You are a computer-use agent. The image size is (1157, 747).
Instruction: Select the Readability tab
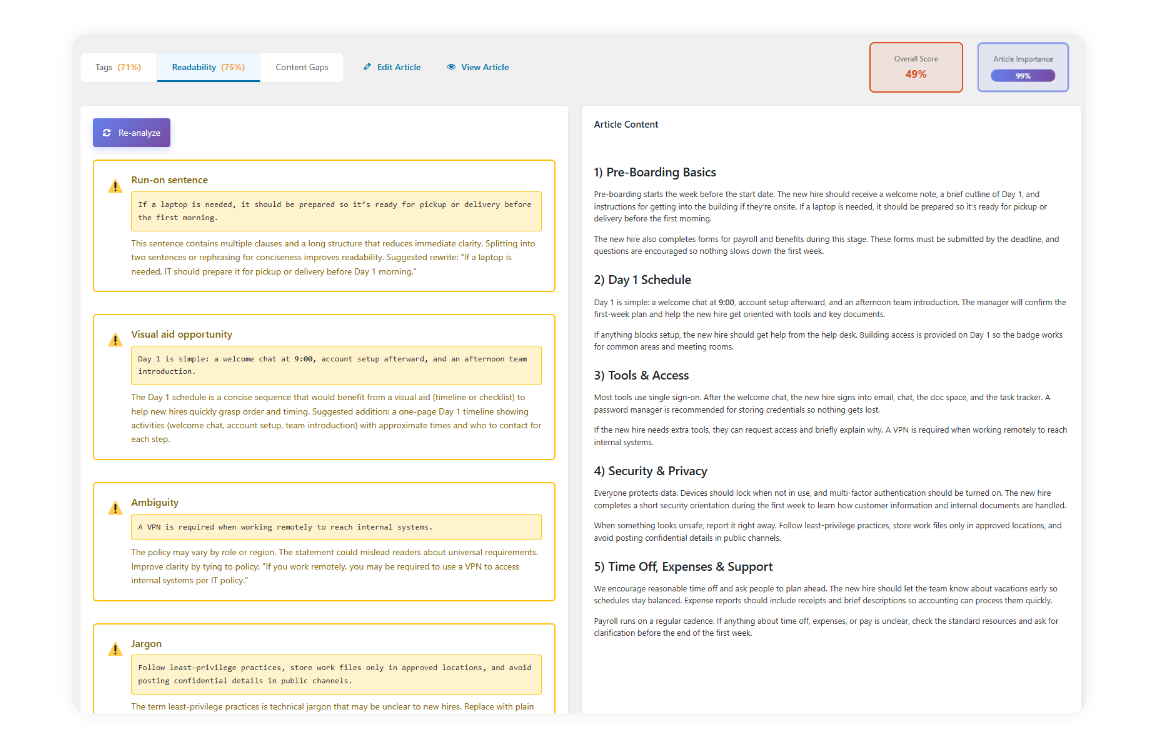208,67
